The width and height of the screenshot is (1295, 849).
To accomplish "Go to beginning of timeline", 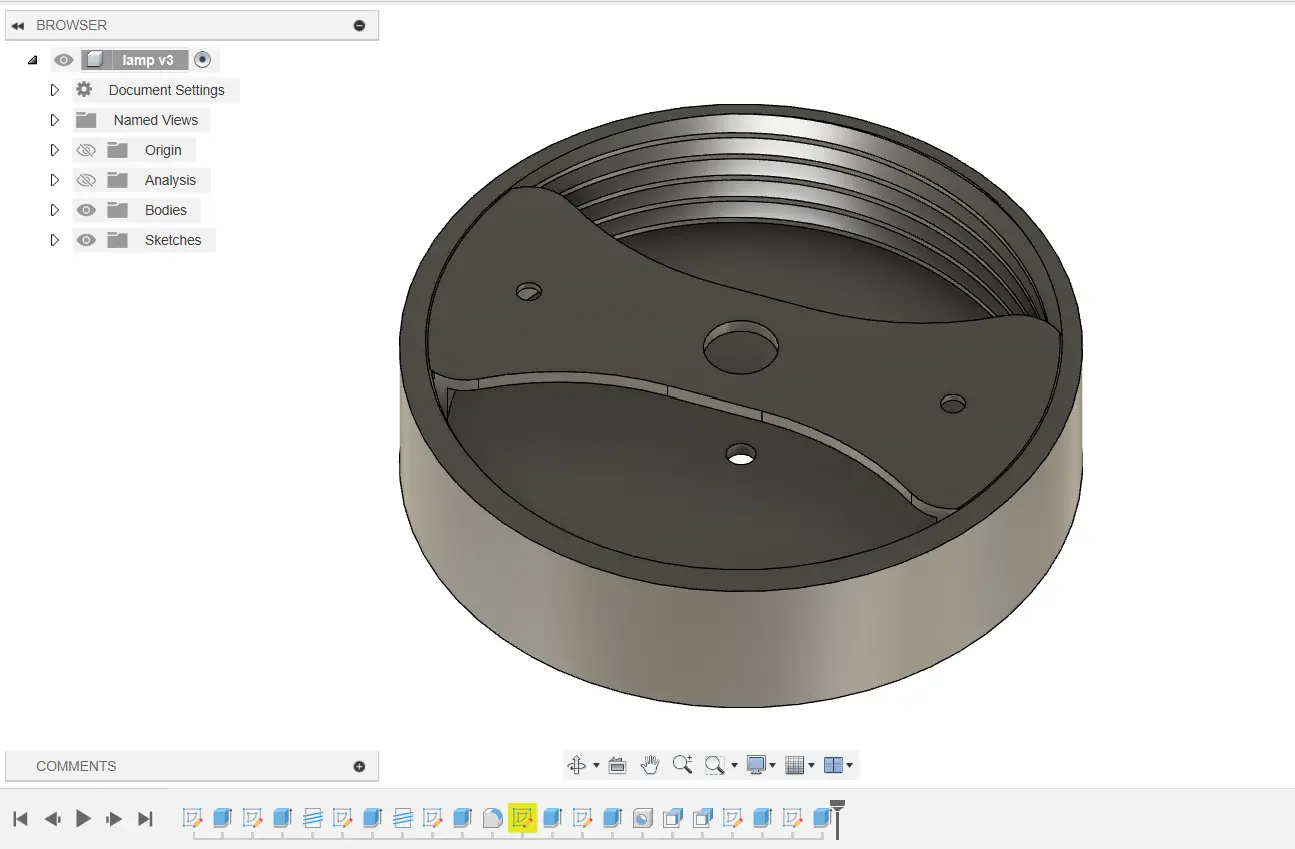I will pyautogui.click(x=20, y=819).
